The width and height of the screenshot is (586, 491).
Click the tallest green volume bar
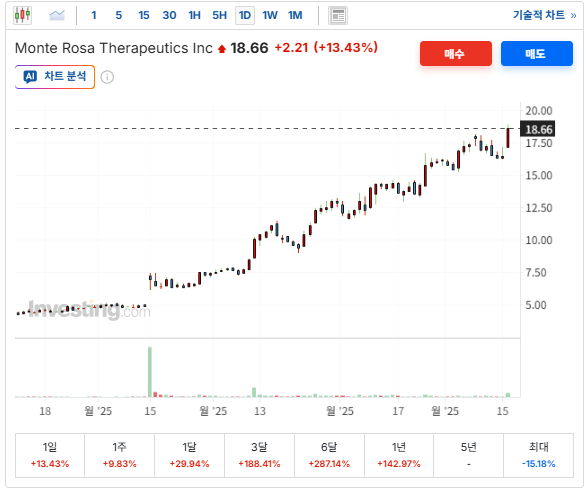click(150, 372)
